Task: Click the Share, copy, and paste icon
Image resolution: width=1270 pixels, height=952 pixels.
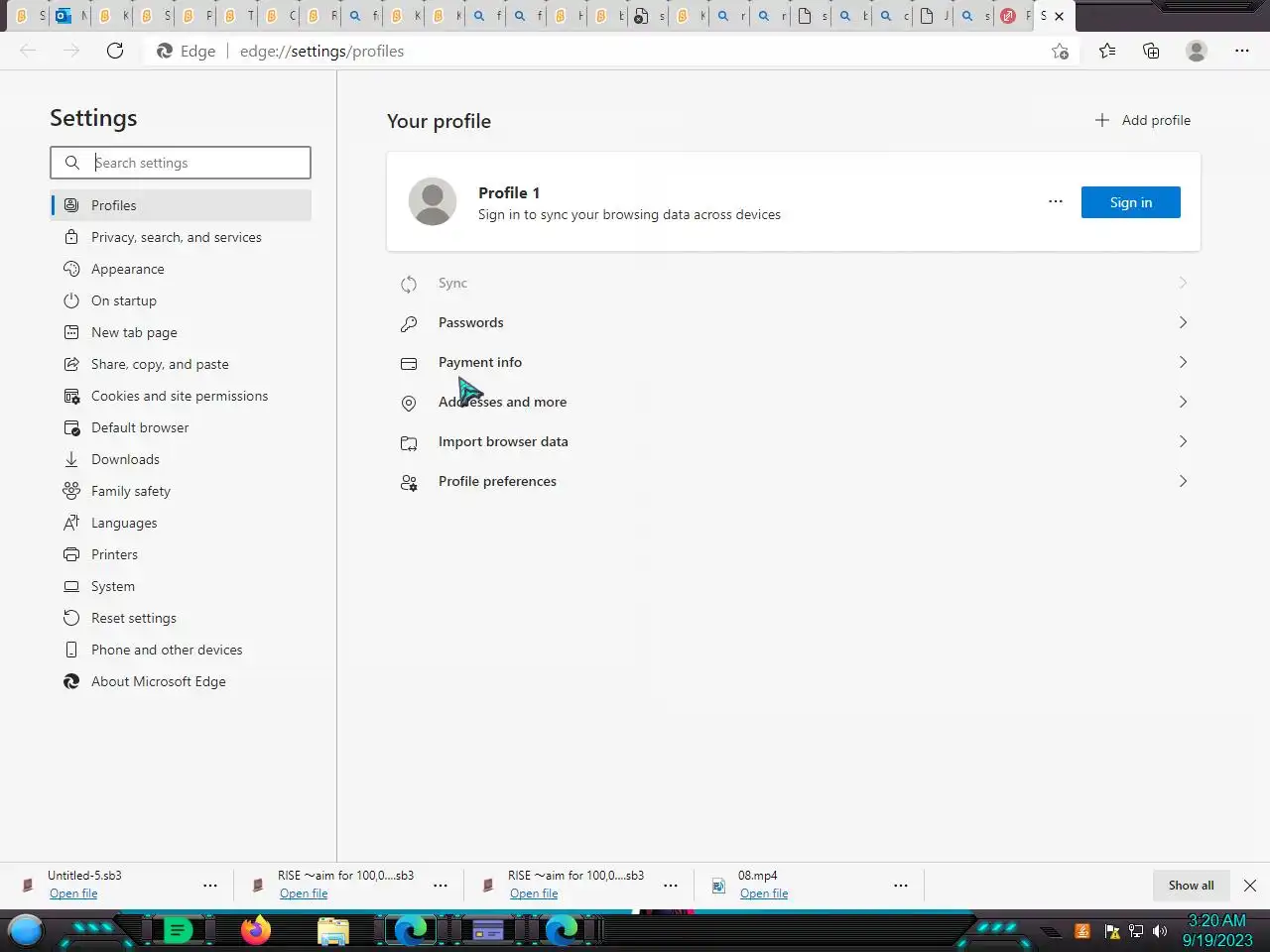Action: pyautogui.click(x=71, y=364)
